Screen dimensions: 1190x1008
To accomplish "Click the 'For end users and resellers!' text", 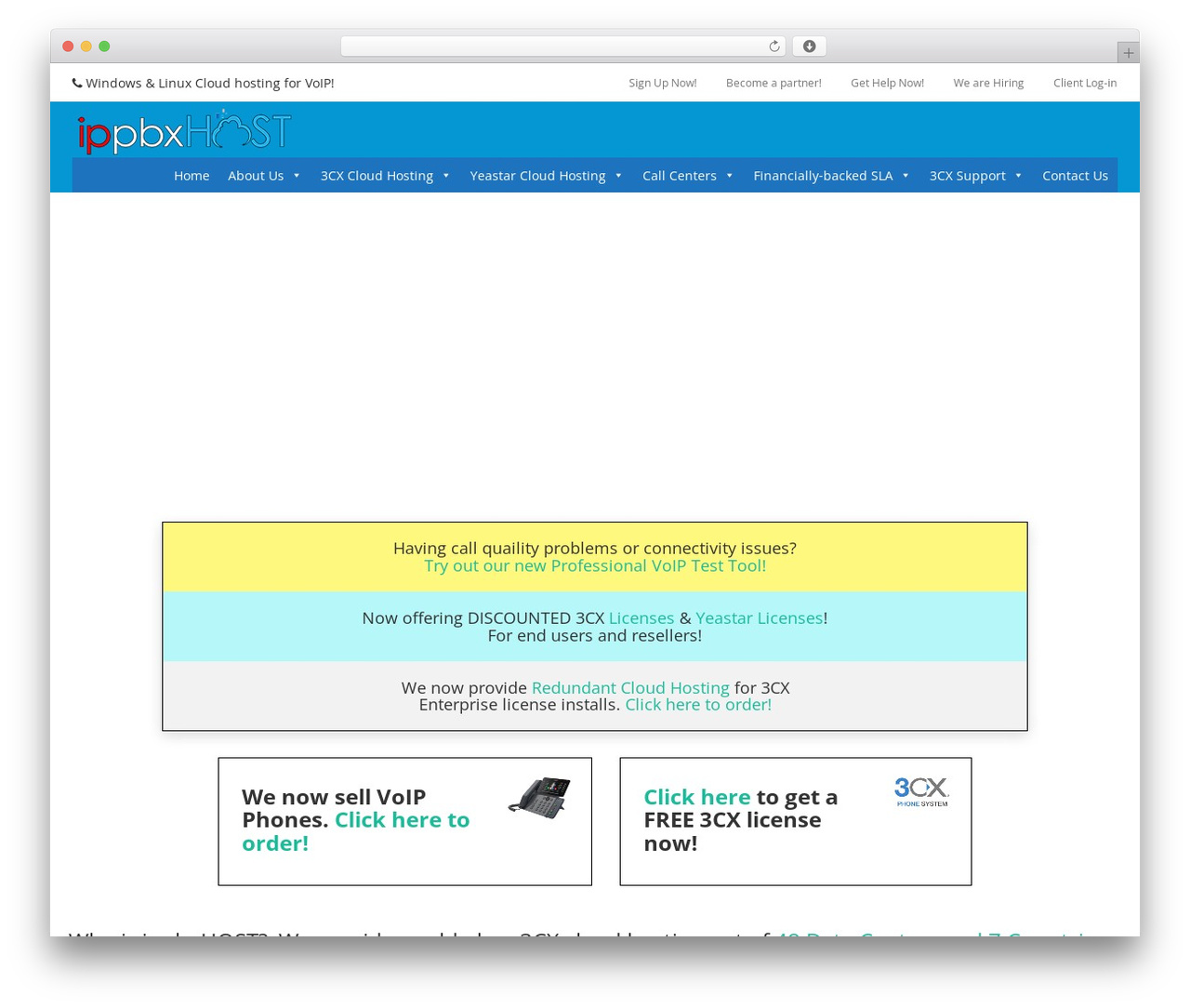I will tap(595, 635).
